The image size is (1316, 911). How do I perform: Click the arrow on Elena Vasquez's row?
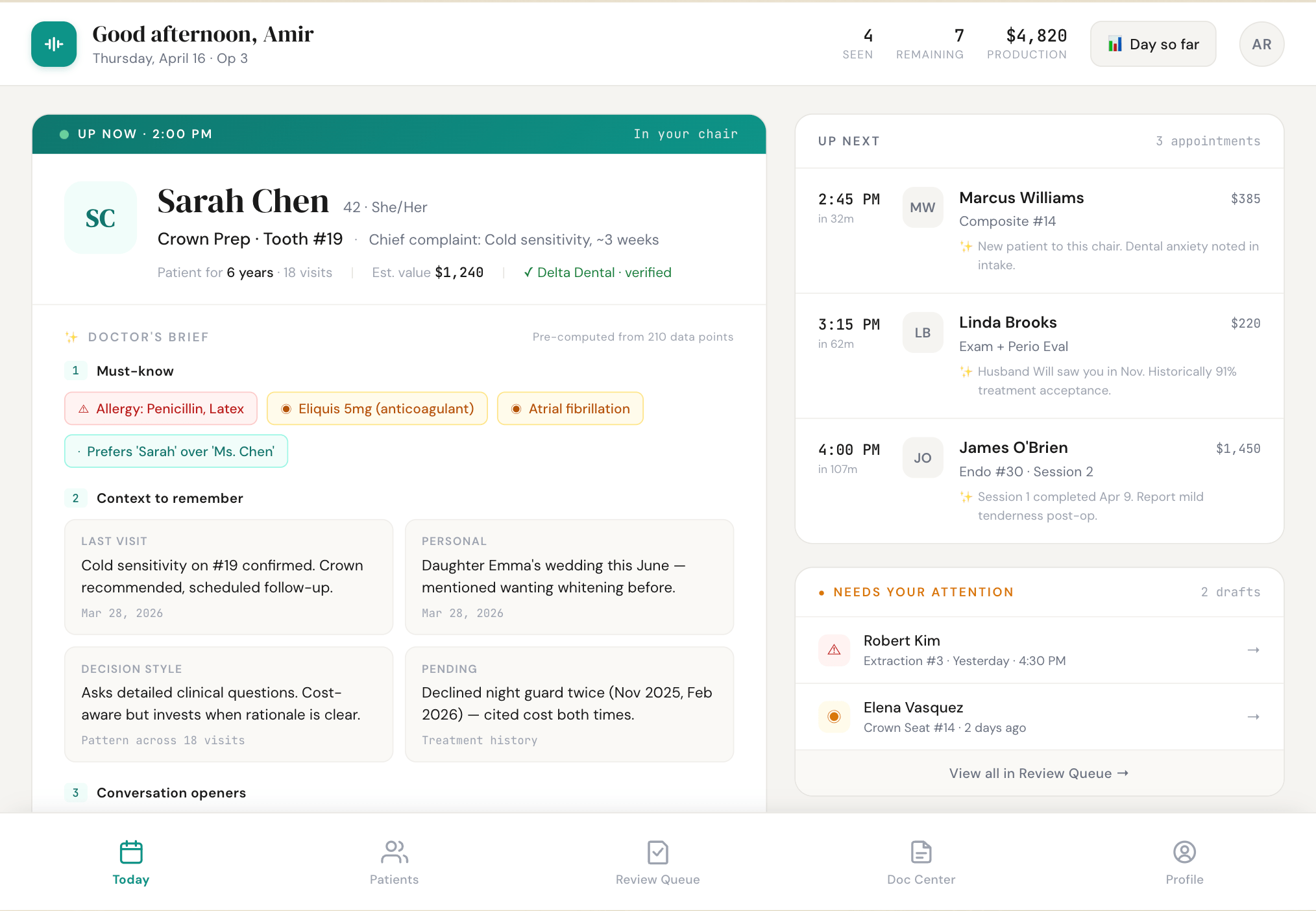(1254, 717)
